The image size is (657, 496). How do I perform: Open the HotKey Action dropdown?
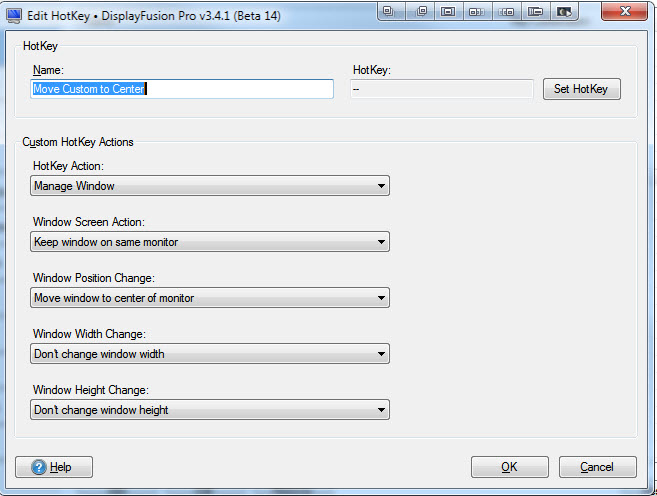click(x=210, y=186)
